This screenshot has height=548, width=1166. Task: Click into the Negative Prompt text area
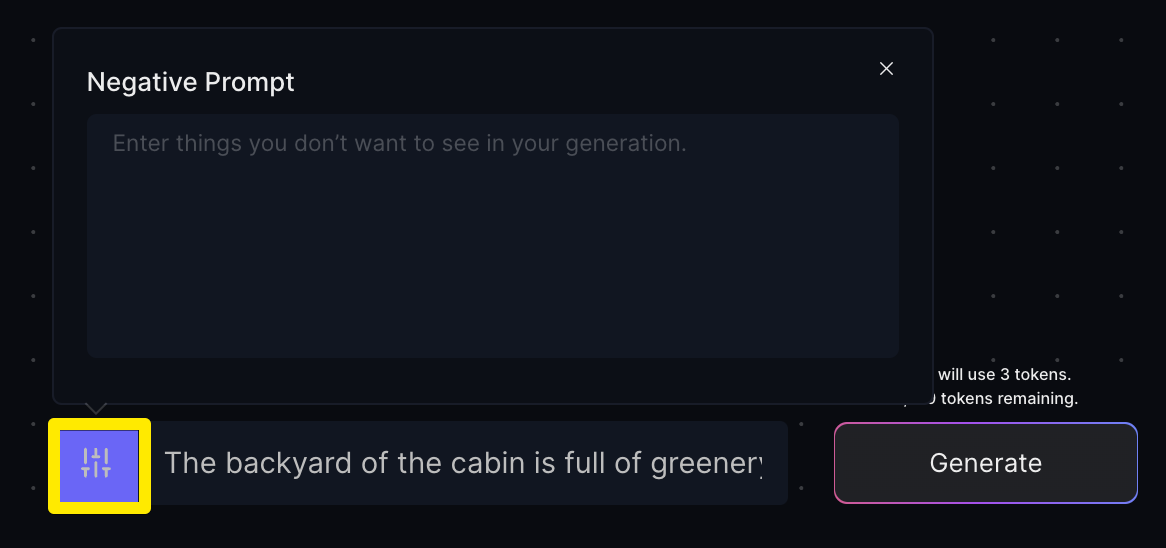coord(492,235)
